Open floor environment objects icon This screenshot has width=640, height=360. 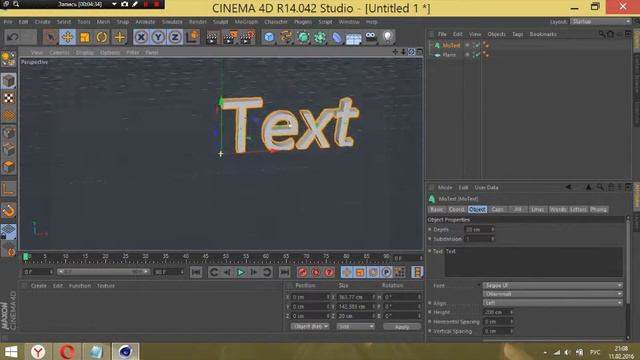(353, 38)
